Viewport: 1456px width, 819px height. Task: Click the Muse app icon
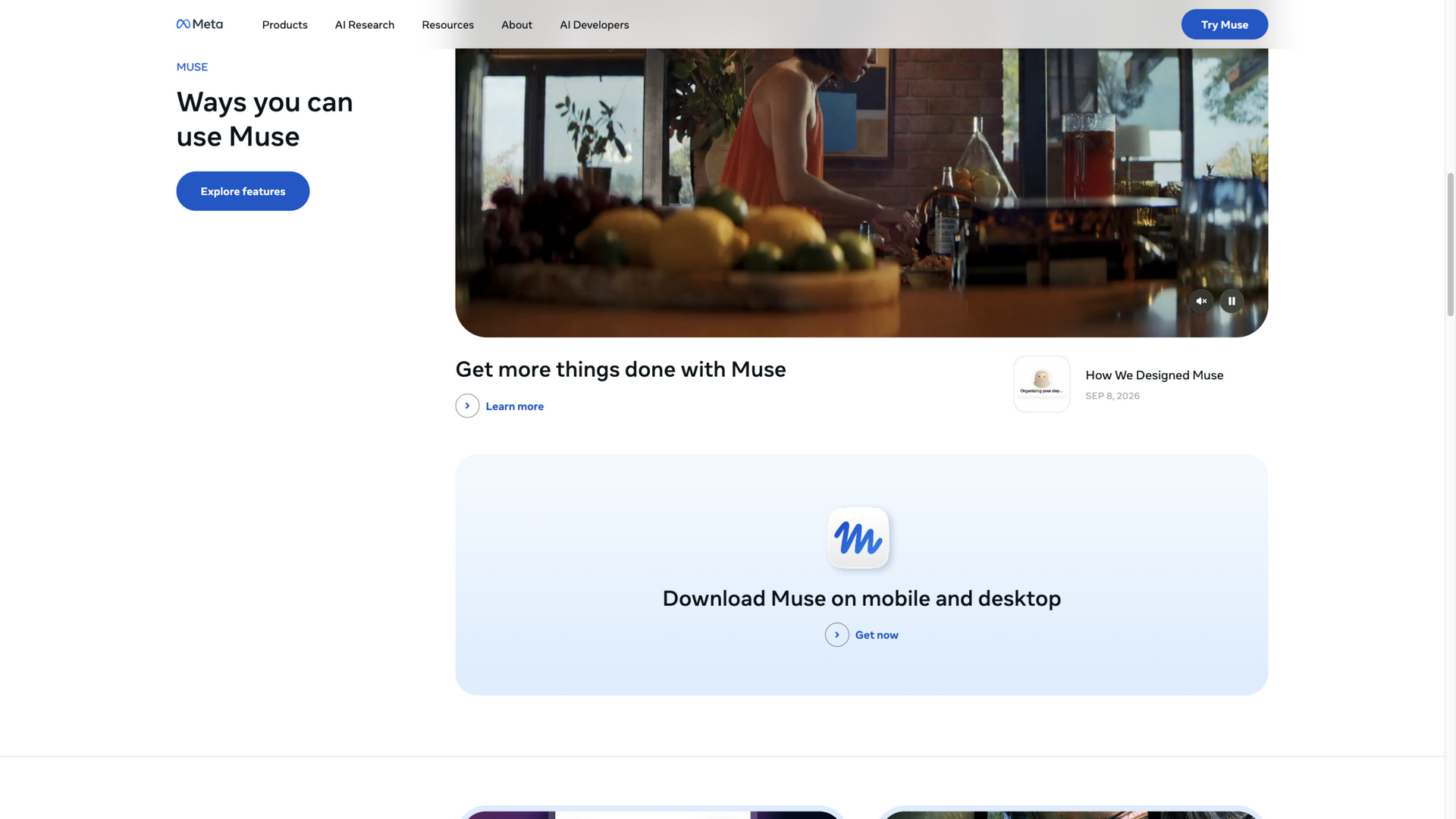click(858, 538)
